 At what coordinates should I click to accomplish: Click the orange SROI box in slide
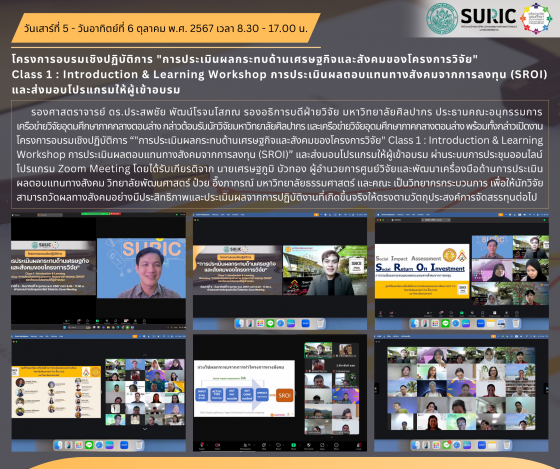point(284,395)
